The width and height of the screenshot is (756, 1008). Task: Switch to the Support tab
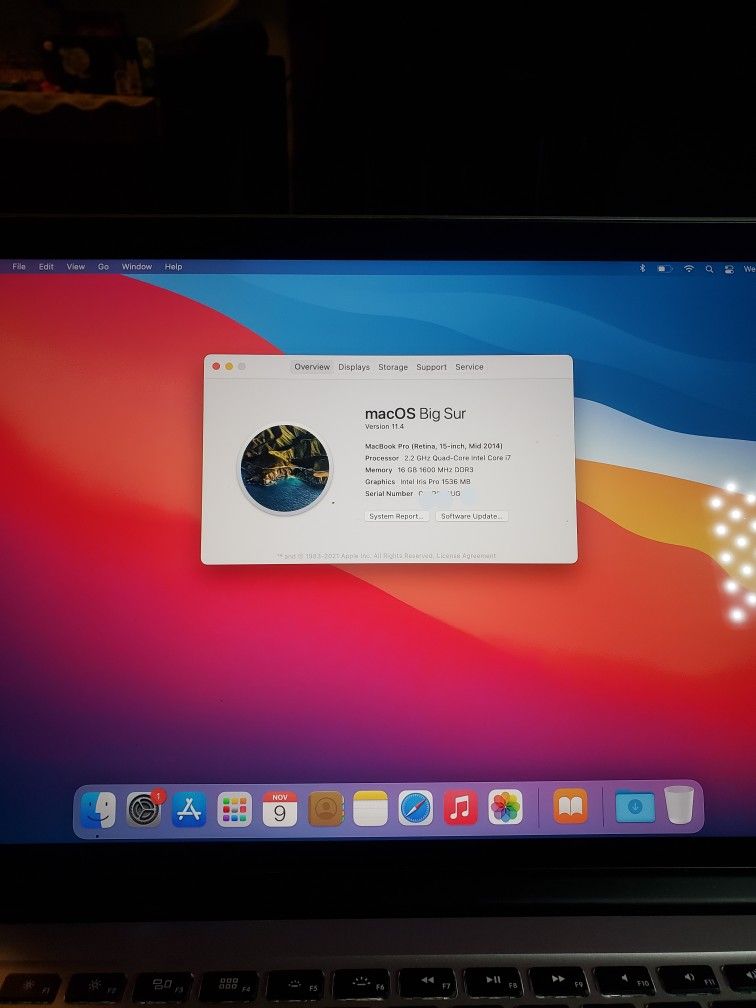pyautogui.click(x=431, y=367)
